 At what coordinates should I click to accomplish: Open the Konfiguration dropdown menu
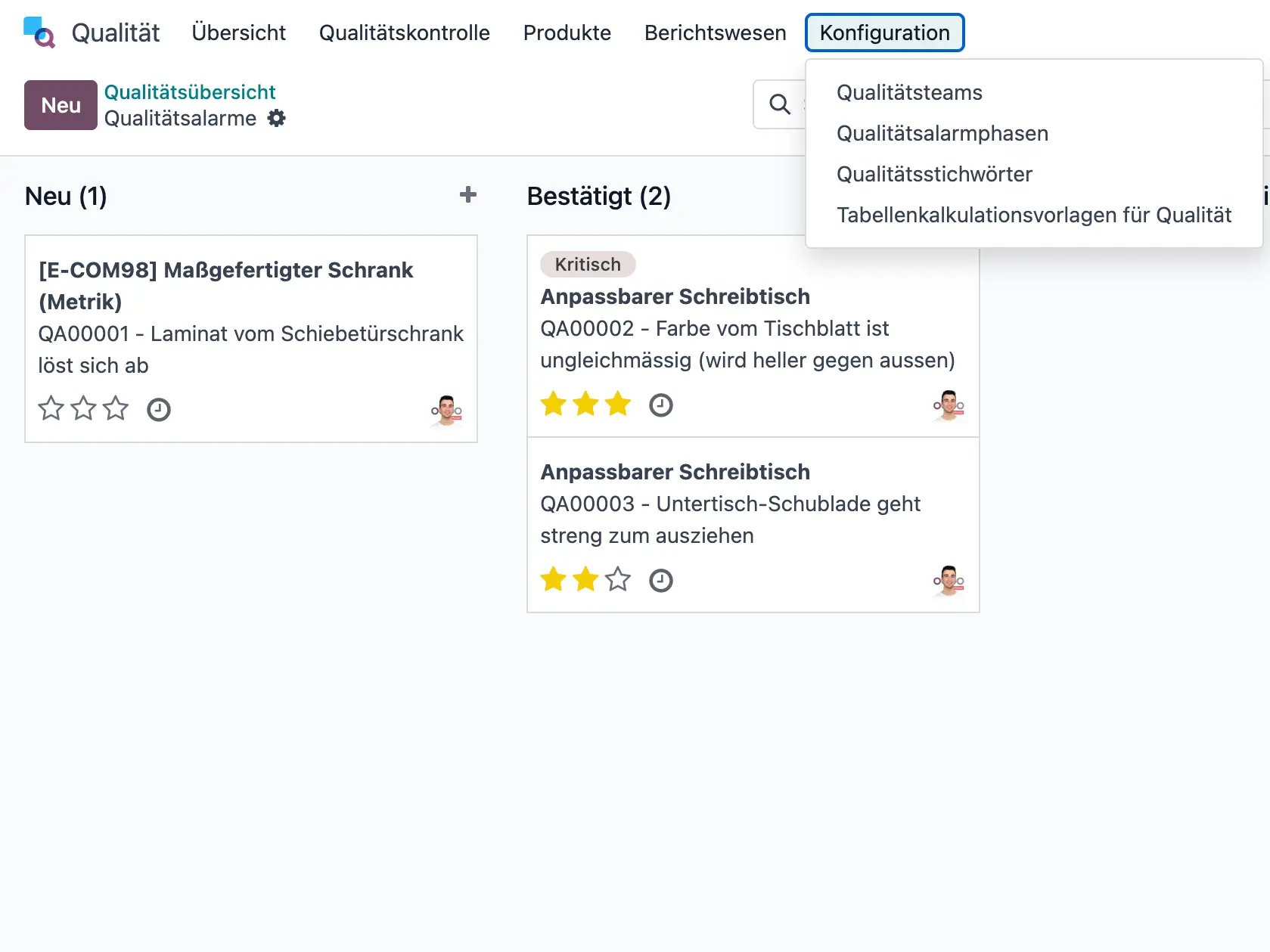(x=884, y=33)
